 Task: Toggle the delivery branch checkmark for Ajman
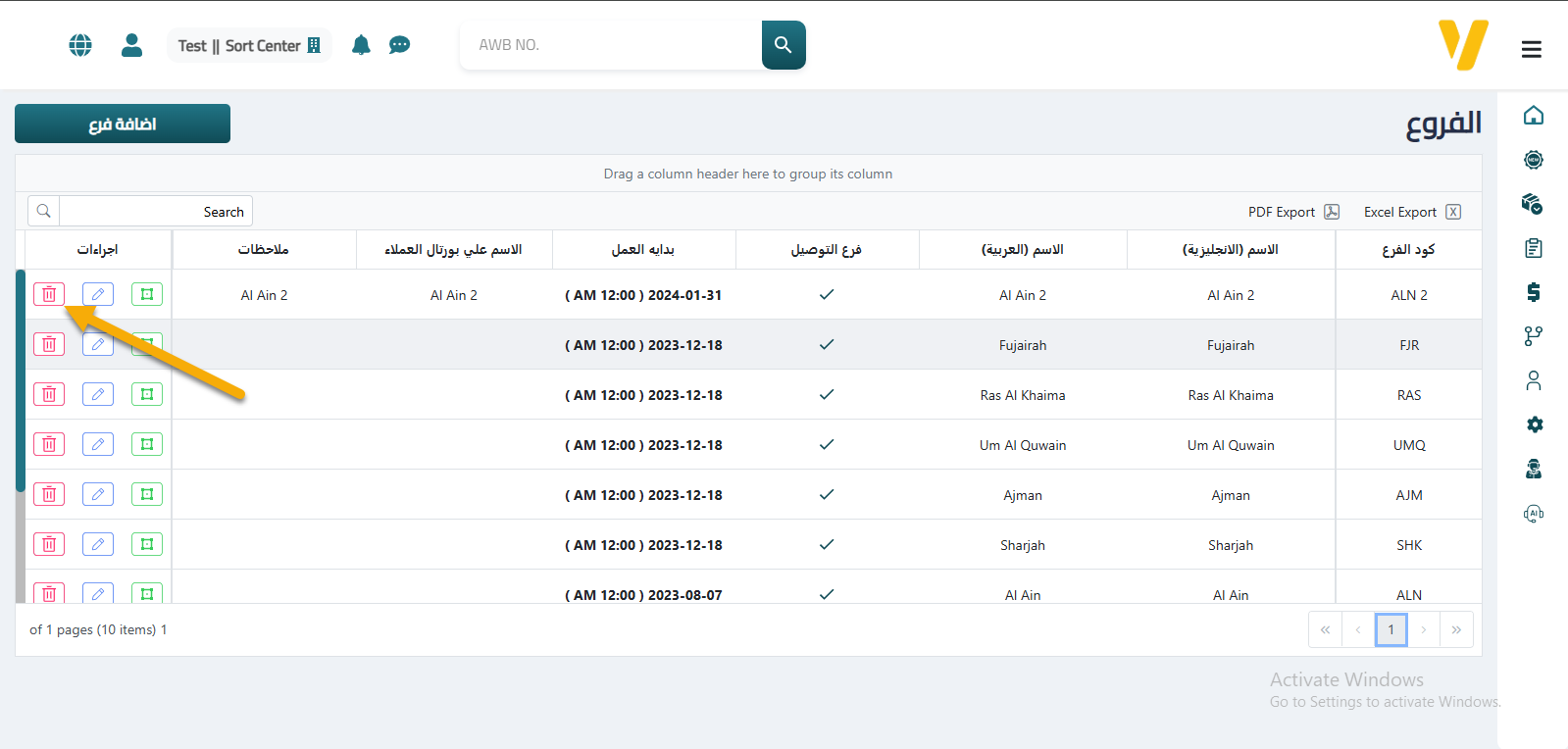click(x=827, y=494)
